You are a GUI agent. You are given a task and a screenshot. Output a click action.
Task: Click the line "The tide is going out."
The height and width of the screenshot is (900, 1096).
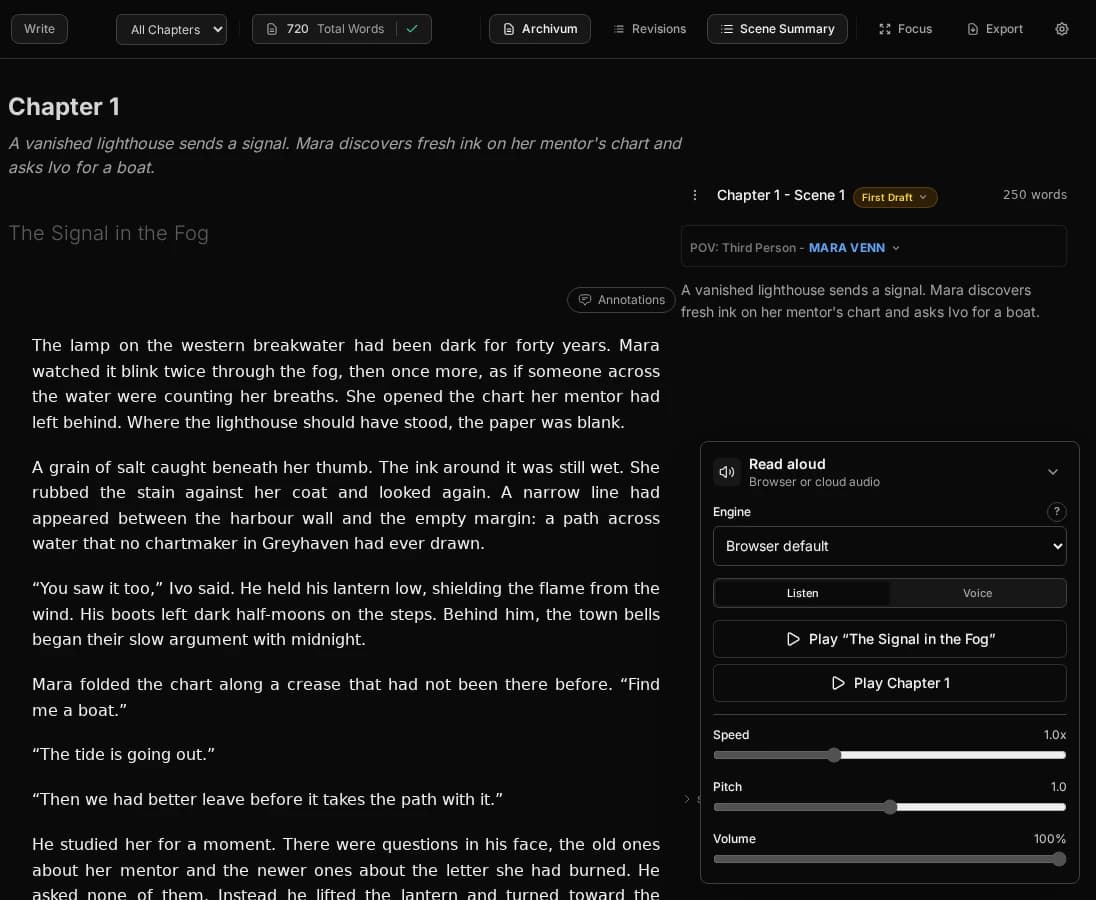(x=124, y=754)
